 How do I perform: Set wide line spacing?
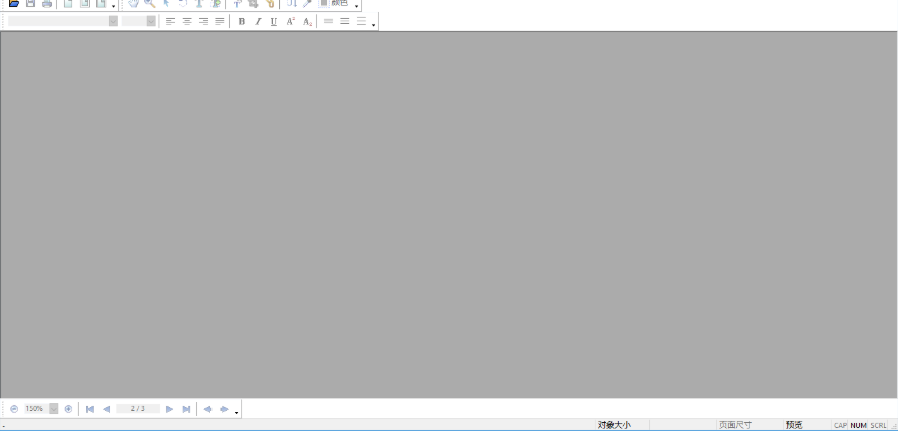tap(361, 21)
